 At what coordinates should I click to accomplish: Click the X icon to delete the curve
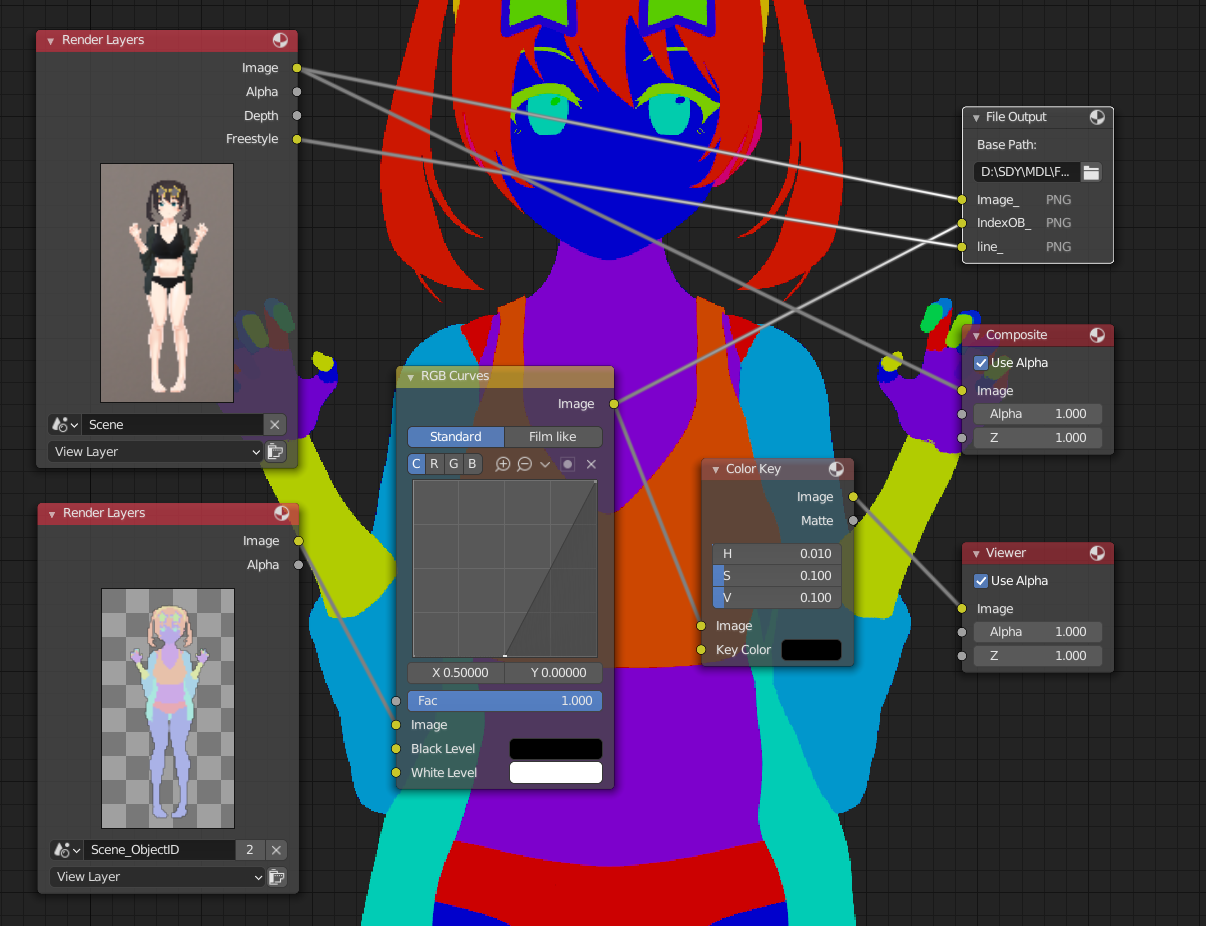point(590,463)
